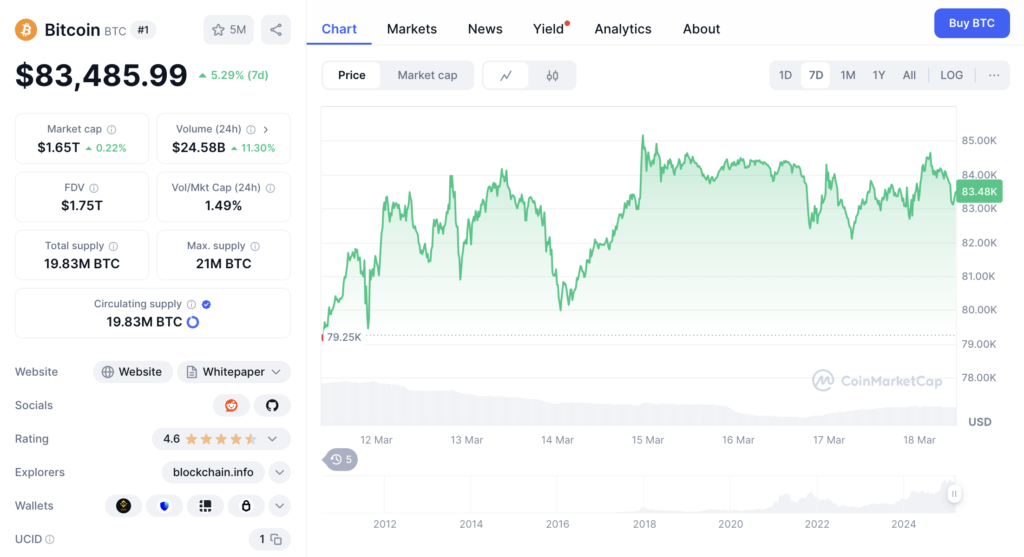Click the $83,485.99 price value
The image size is (1024, 557).
click(101, 75)
